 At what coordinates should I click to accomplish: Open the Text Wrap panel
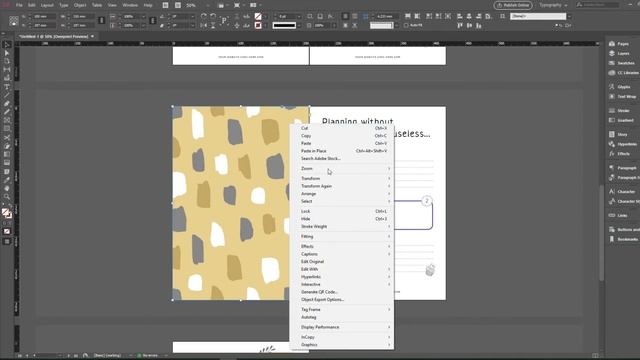[622, 97]
